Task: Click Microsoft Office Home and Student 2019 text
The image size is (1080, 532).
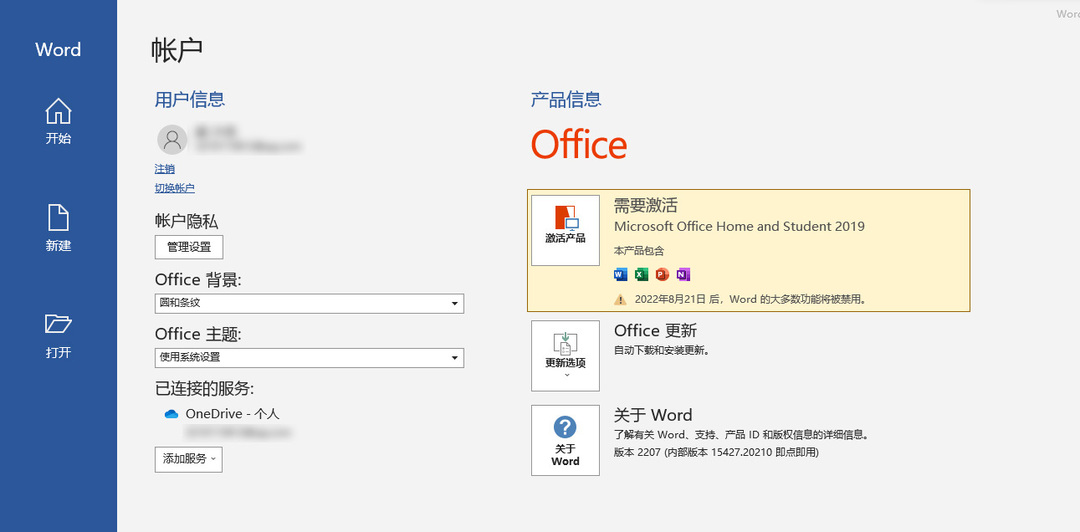Action: click(x=739, y=226)
